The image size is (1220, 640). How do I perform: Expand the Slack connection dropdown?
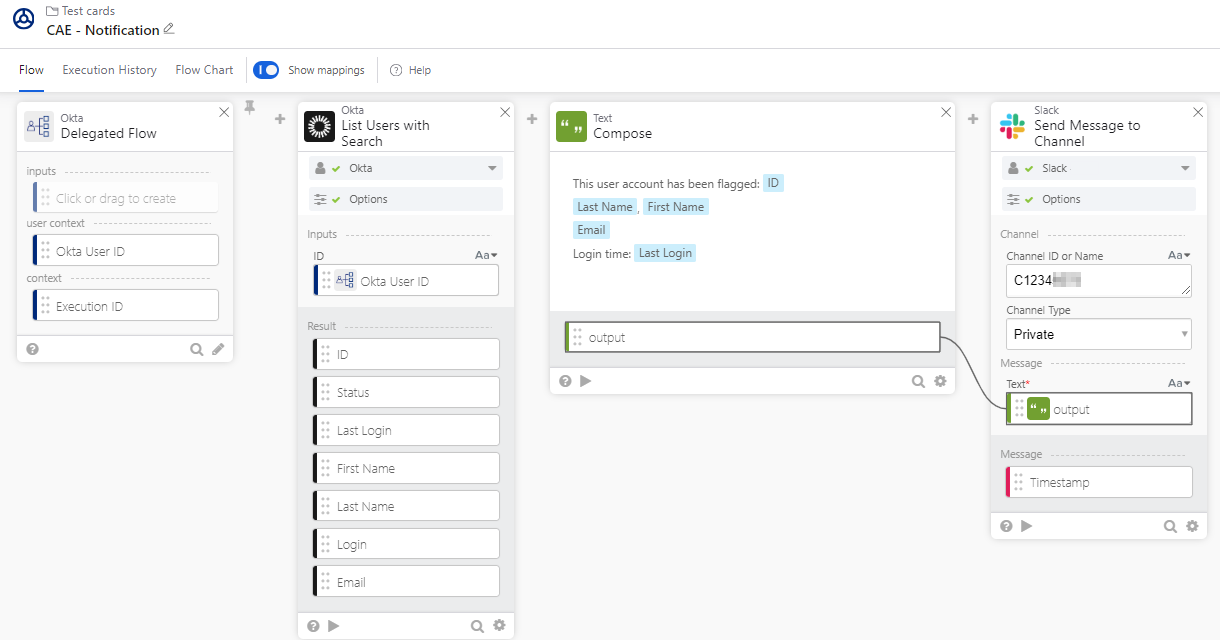point(1099,168)
